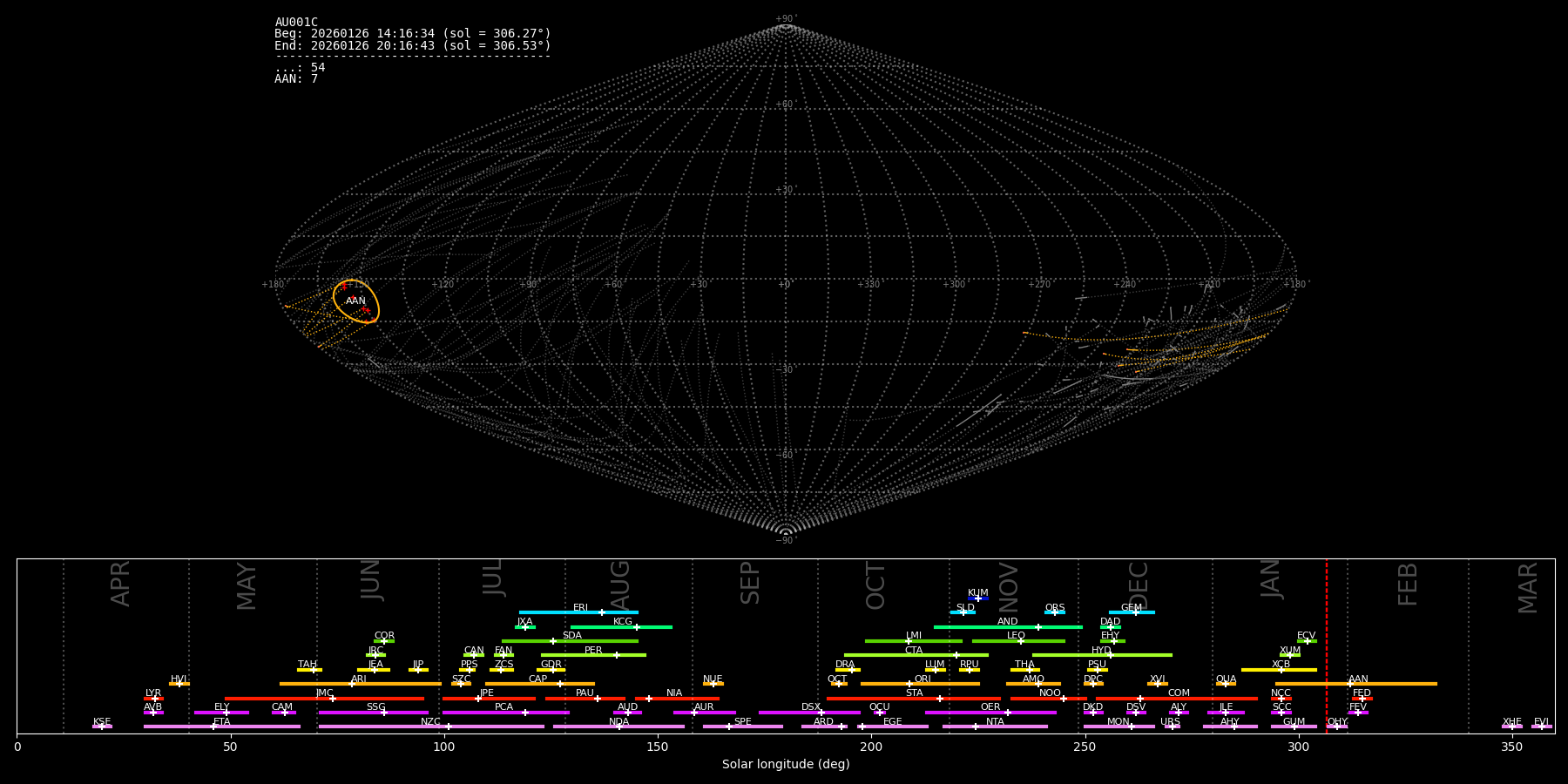The image size is (1568, 784).
Task: Click the DRA shower label
Action: [x=845, y=665]
